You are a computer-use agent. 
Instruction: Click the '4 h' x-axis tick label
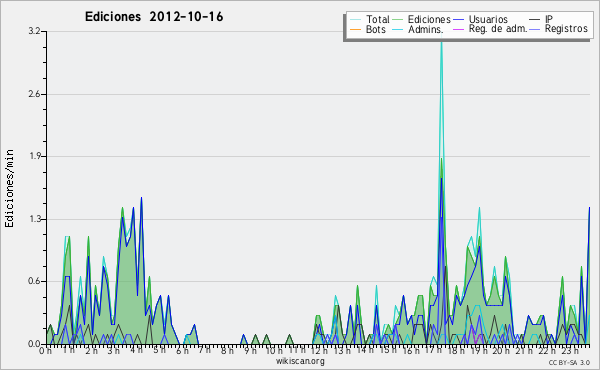(136, 350)
